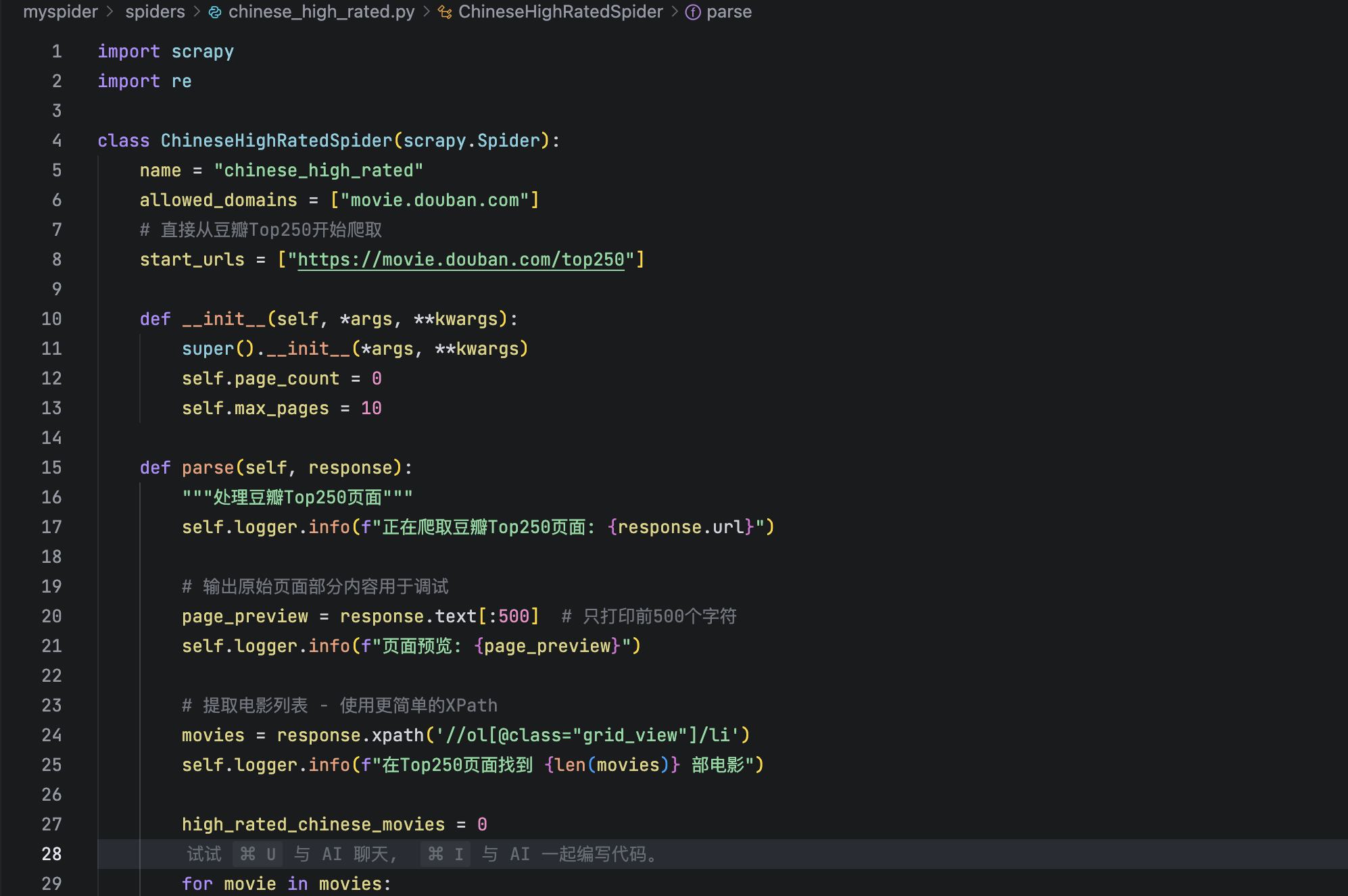
Task: Click line number 4 beside class definition
Action: 57,141
